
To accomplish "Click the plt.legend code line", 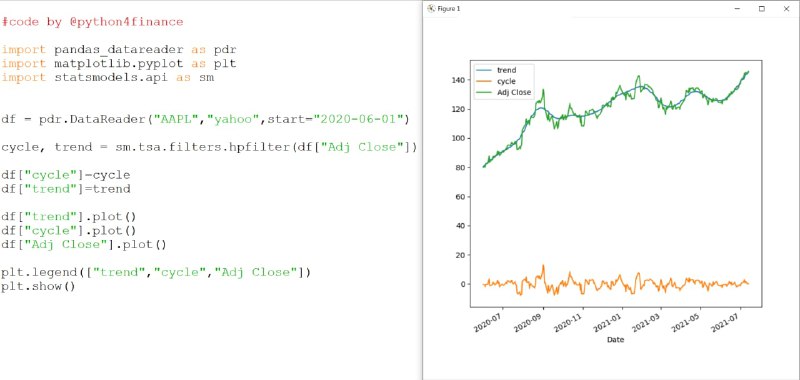I will (156, 272).
